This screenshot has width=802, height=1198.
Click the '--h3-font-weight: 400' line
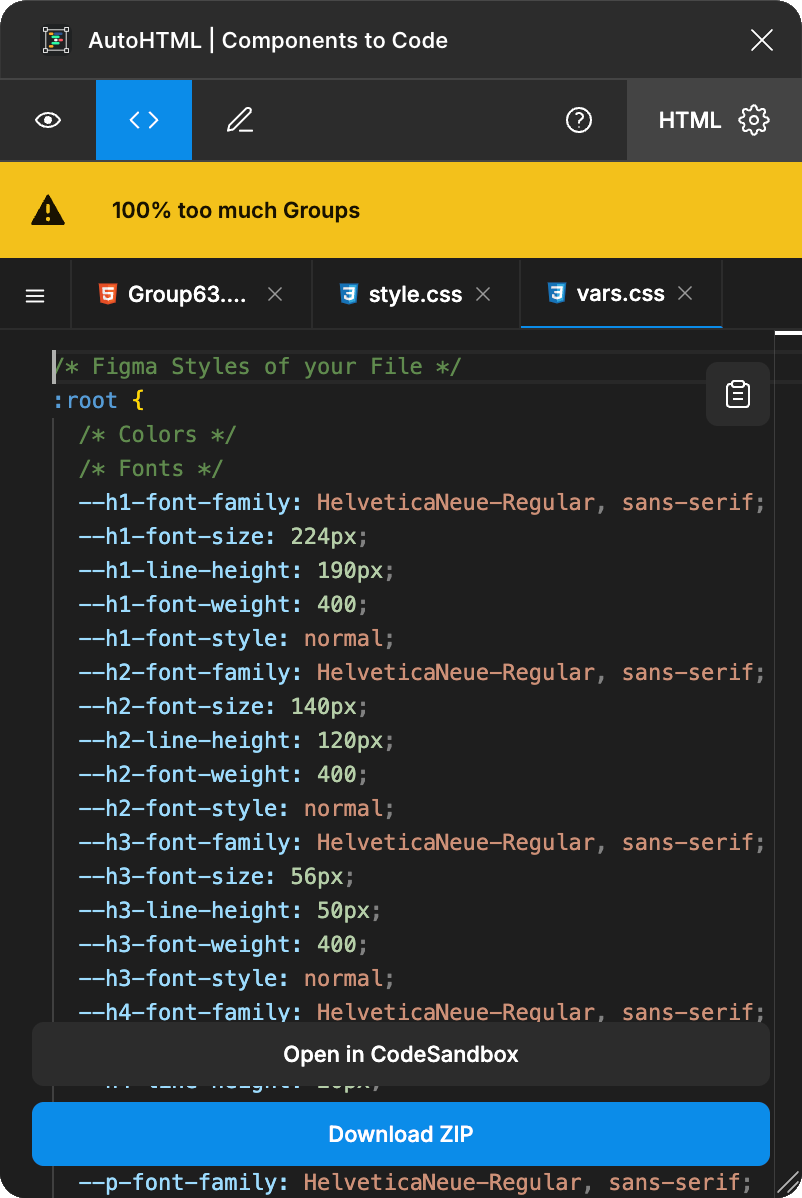pyautogui.click(x=223, y=944)
